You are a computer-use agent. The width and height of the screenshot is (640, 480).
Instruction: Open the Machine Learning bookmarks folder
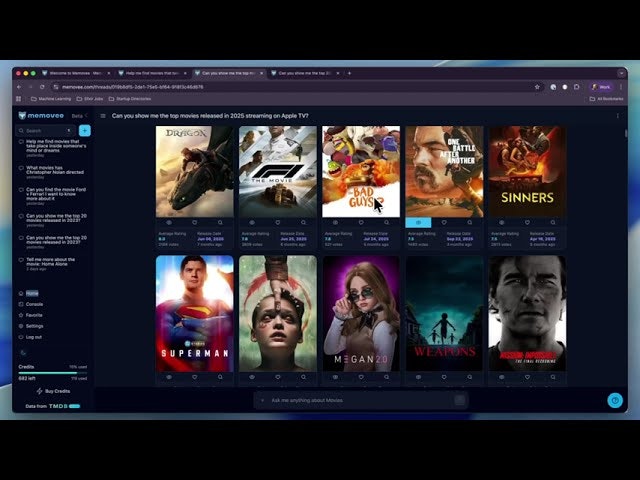pyautogui.click(x=51, y=99)
